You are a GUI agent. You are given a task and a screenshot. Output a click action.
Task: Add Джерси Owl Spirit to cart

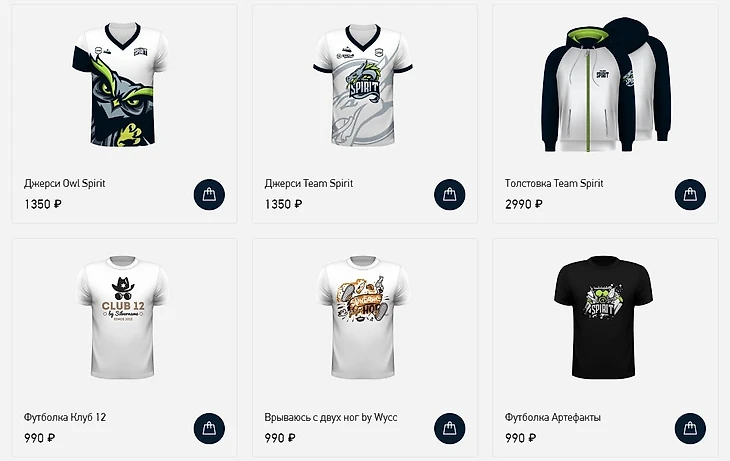click(x=210, y=195)
